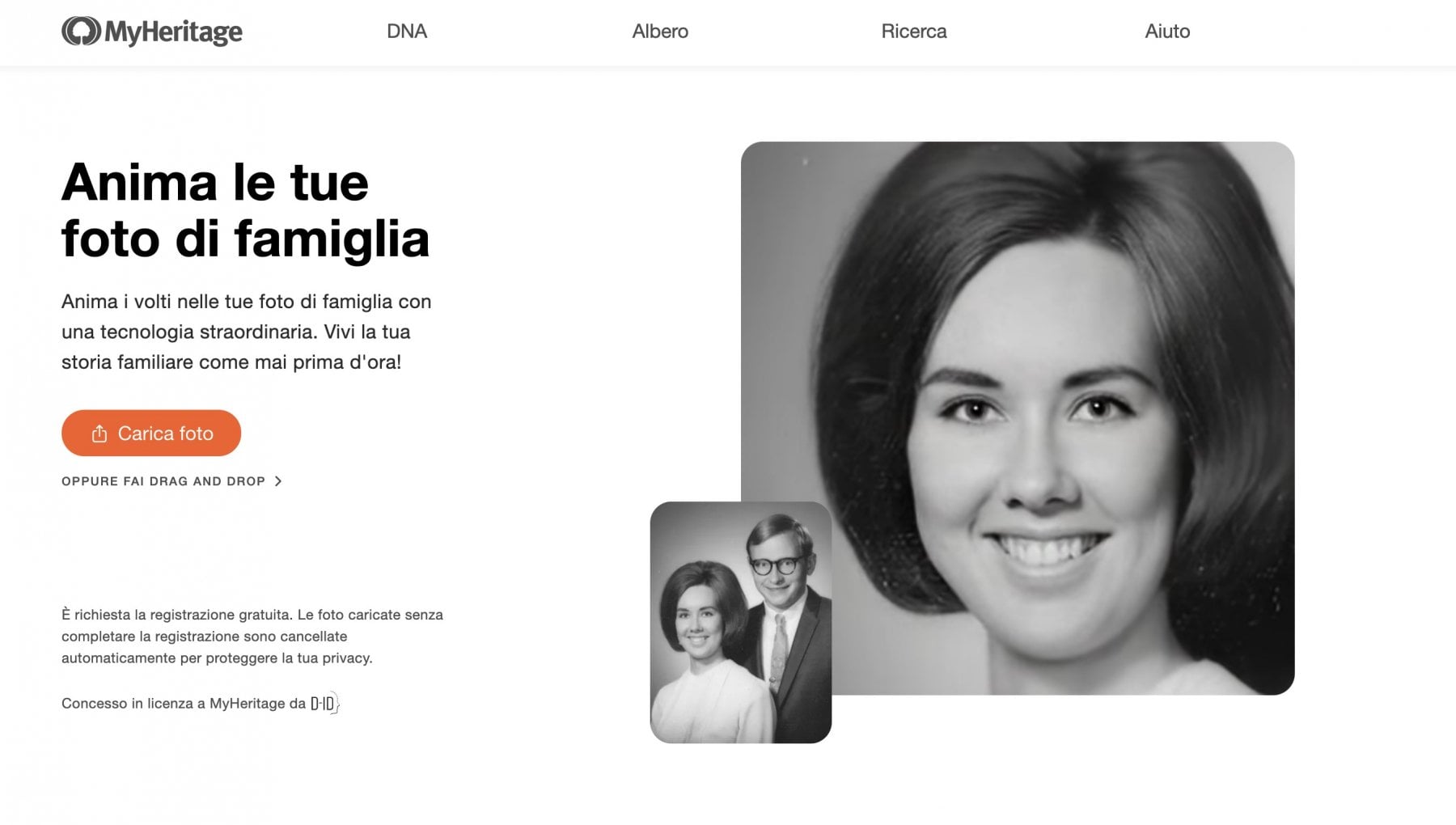Open the DNA menu
The height and width of the screenshot is (825, 1456).
point(407,31)
